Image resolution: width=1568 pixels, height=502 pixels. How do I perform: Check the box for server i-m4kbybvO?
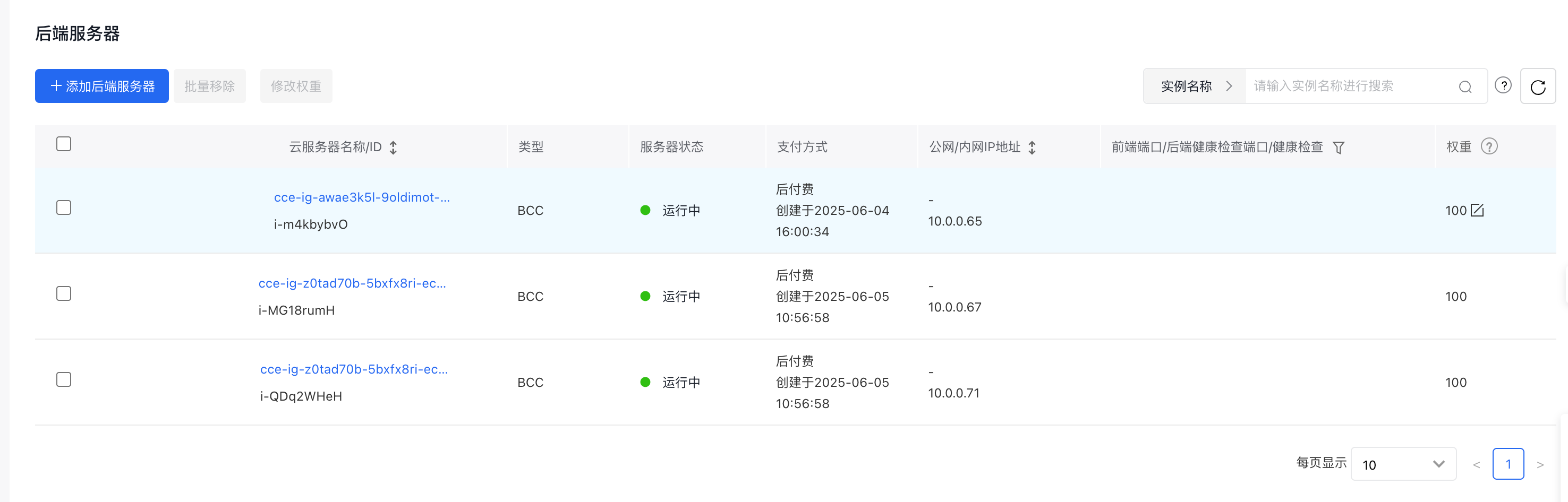click(x=64, y=208)
